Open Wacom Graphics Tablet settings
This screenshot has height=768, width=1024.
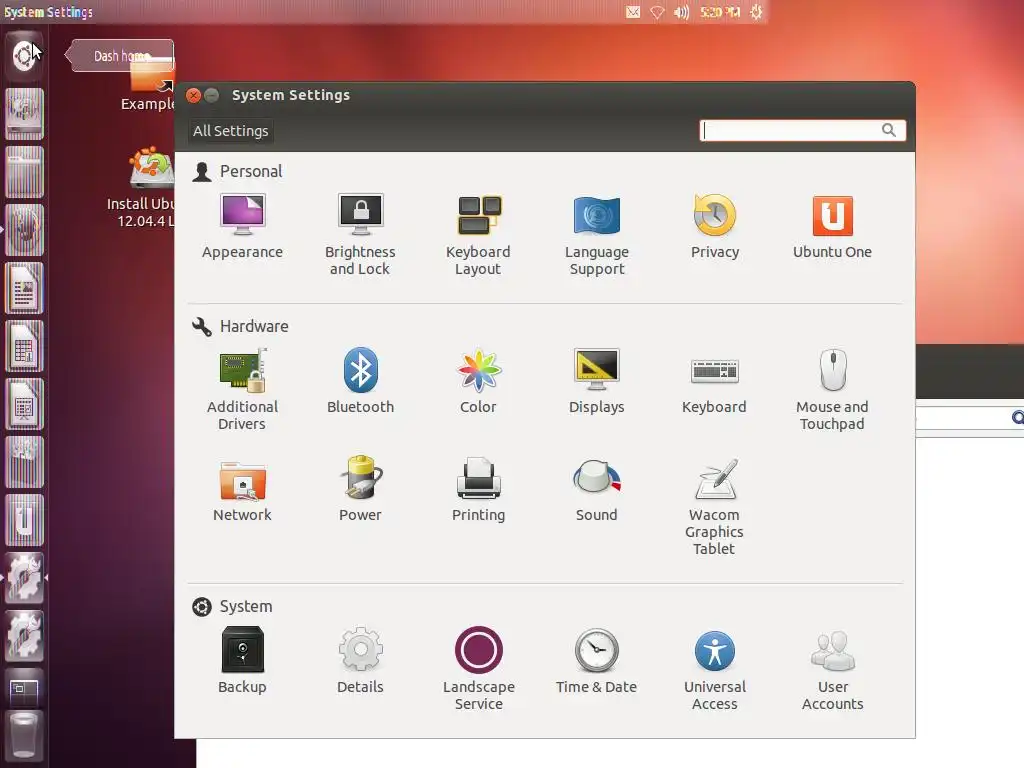coord(714,507)
